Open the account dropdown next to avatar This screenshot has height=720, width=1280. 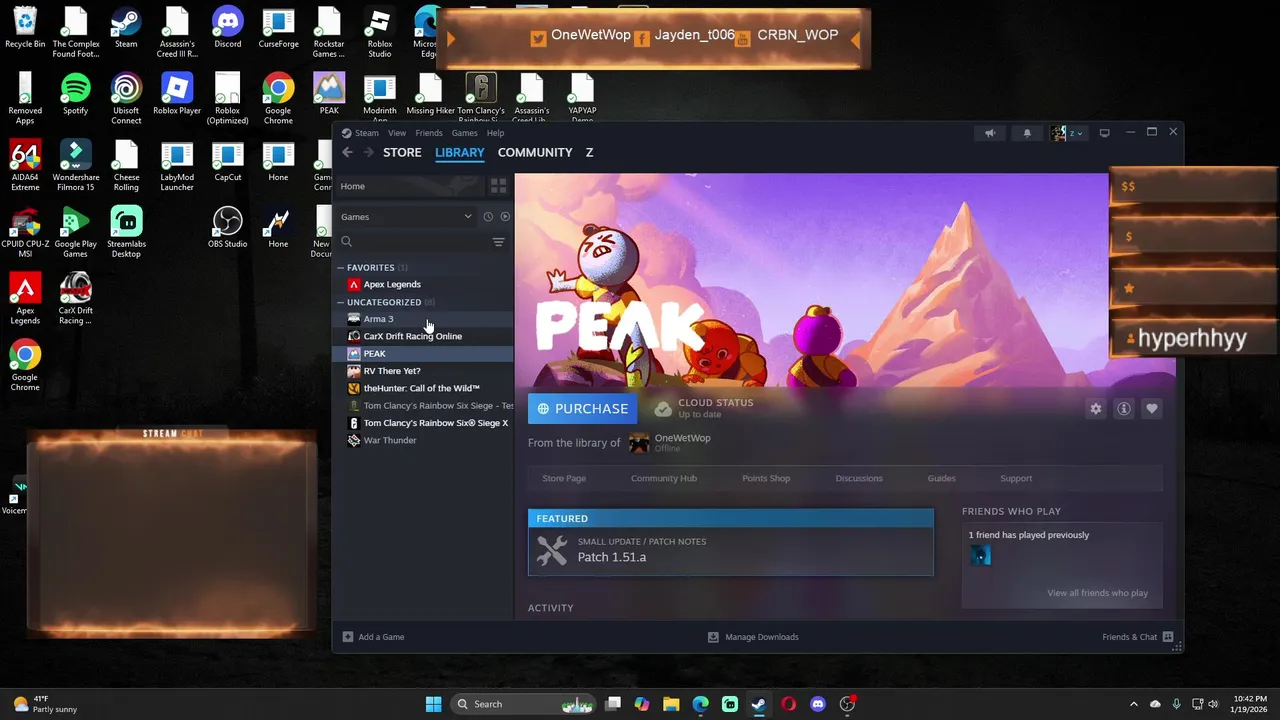point(1077,133)
